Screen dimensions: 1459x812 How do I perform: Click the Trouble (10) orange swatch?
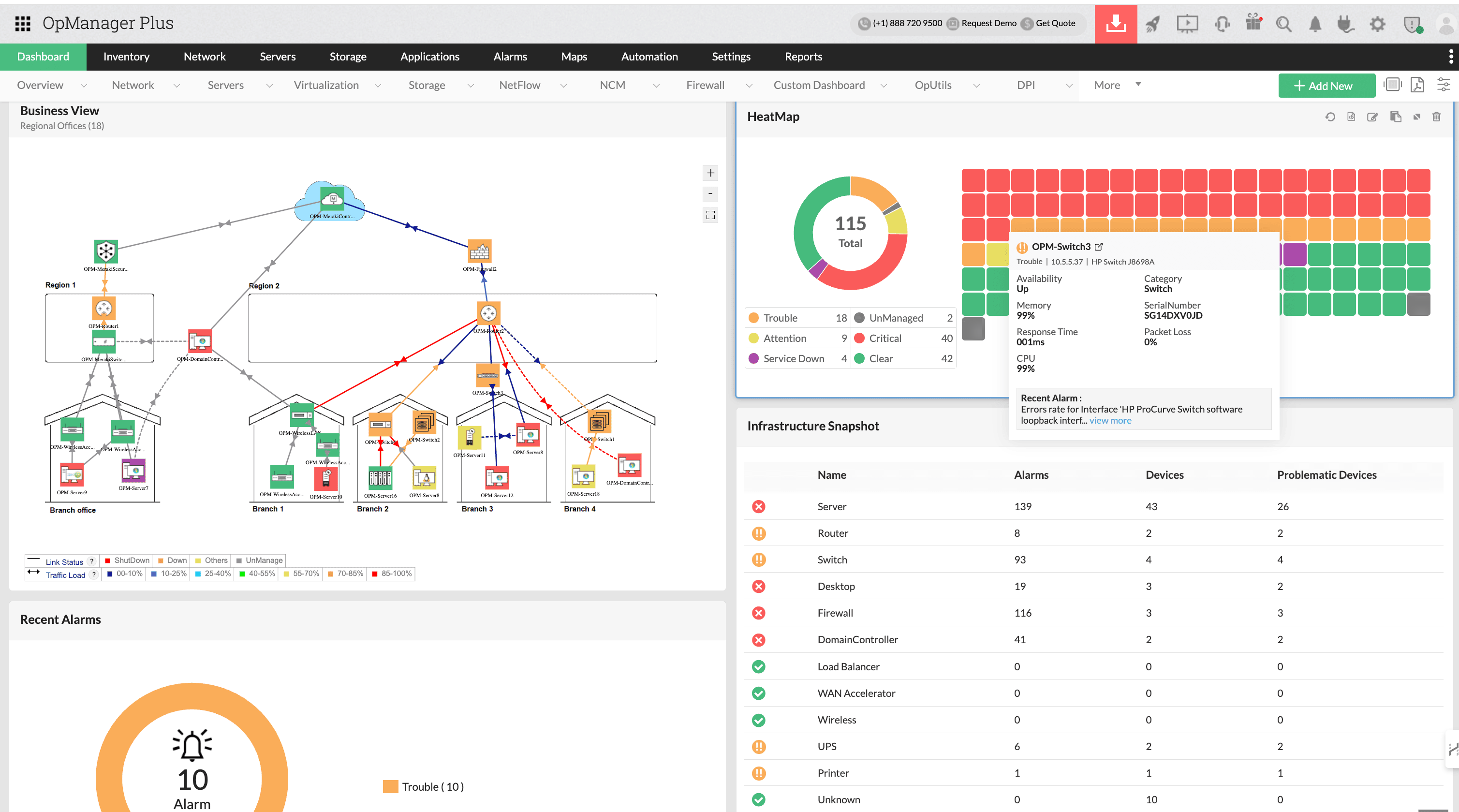coord(390,786)
